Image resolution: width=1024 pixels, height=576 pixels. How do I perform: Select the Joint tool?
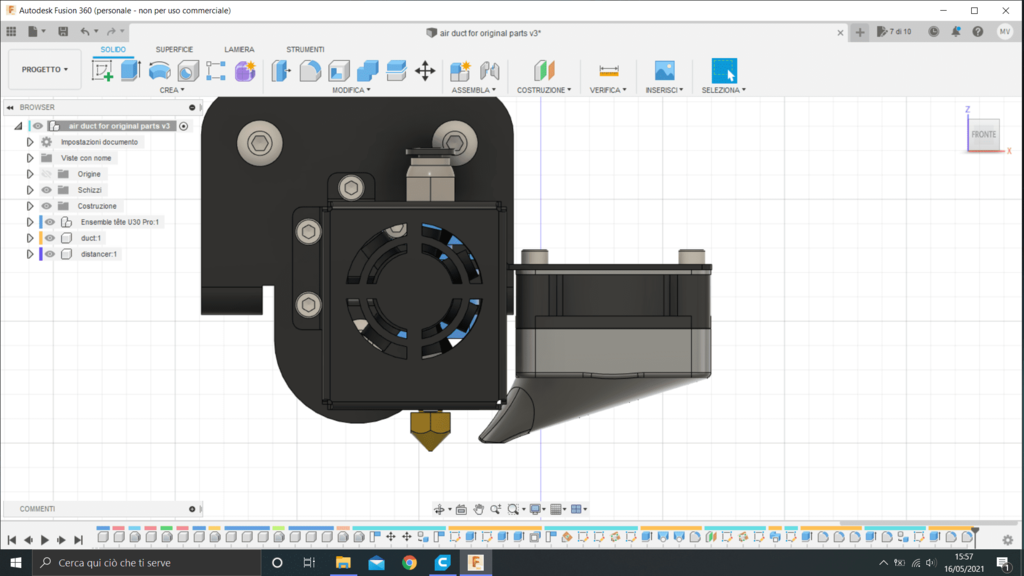489,71
